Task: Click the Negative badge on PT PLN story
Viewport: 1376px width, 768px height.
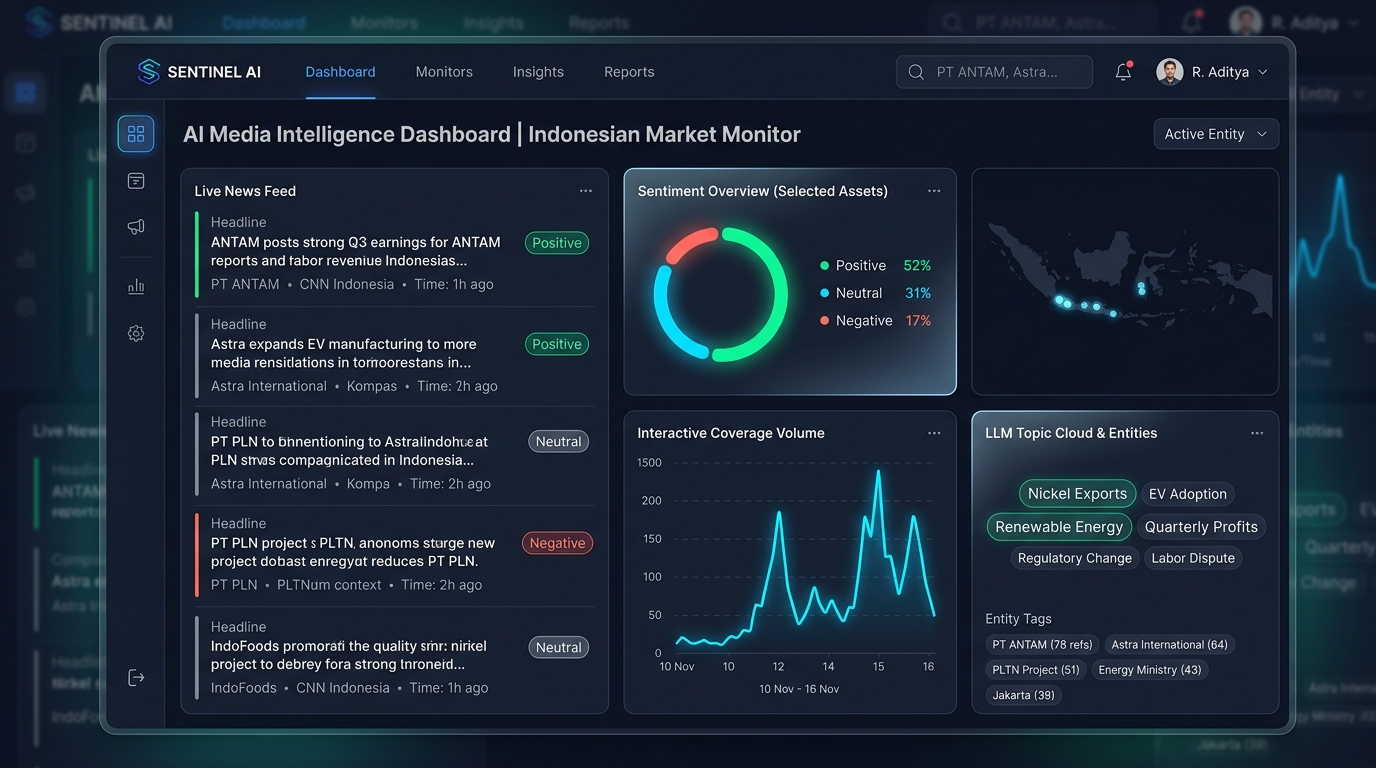Action: tap(557, 543)
